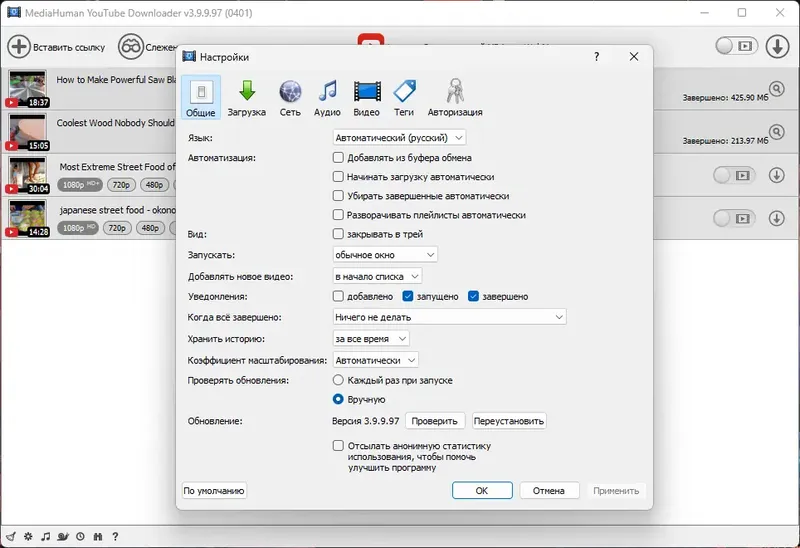Select Каждый раз при запуске radio
Image resolution: width=800 pixels, height=548 pixels.
(338, 380)
